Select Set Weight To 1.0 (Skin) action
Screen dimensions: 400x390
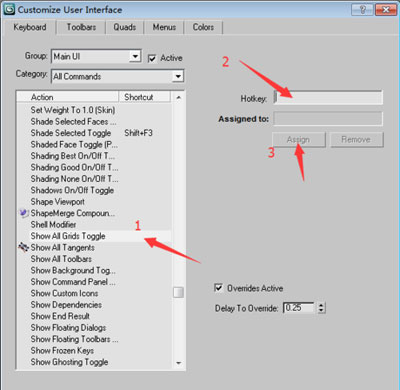(x=73, y=110)
